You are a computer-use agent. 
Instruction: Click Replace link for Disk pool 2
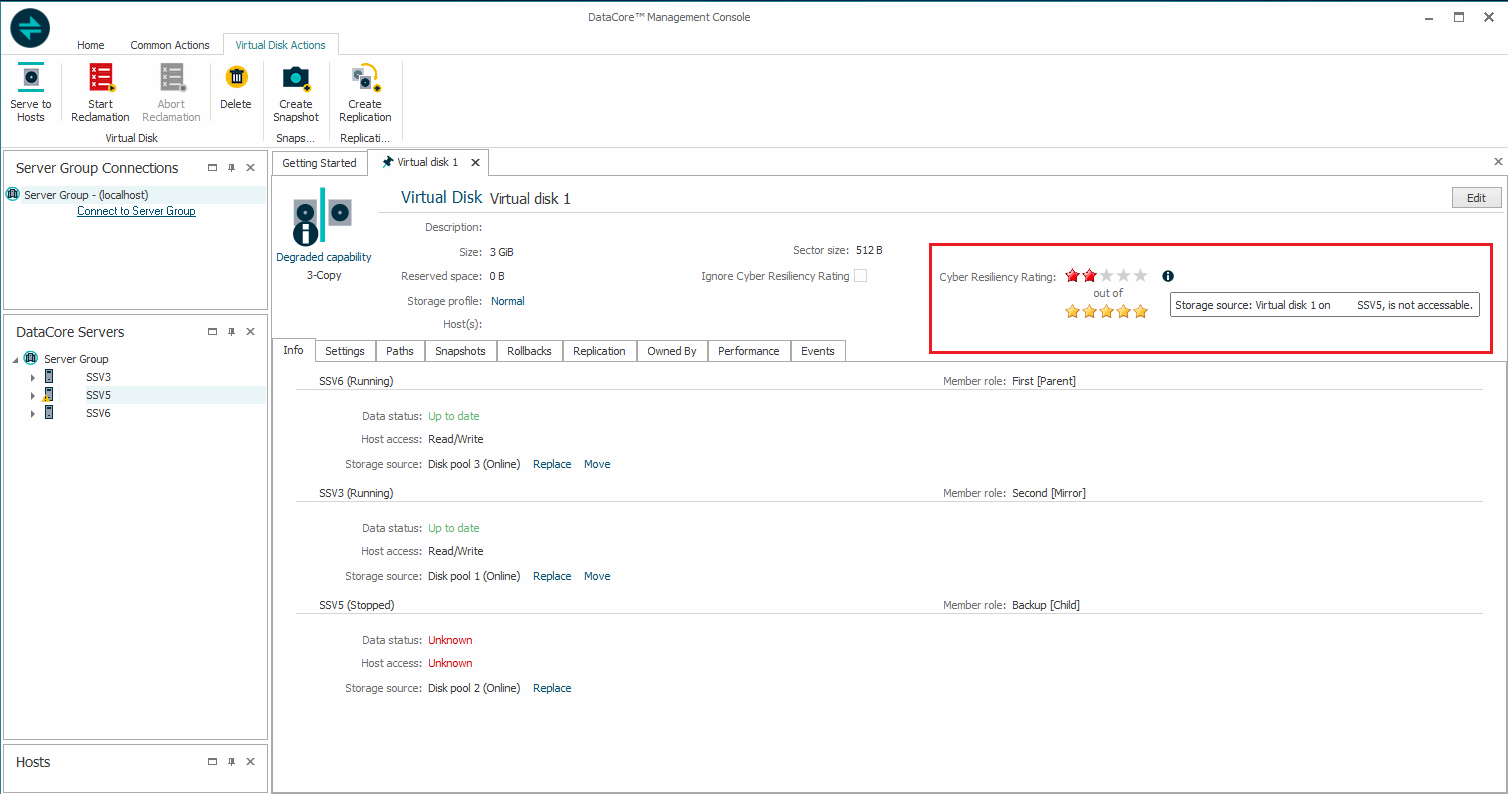pyautogui.click(x=552, y=688)
